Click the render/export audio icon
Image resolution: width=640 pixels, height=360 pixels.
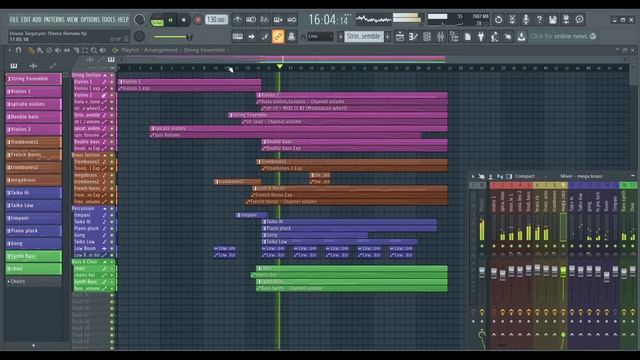click(566, 20)
